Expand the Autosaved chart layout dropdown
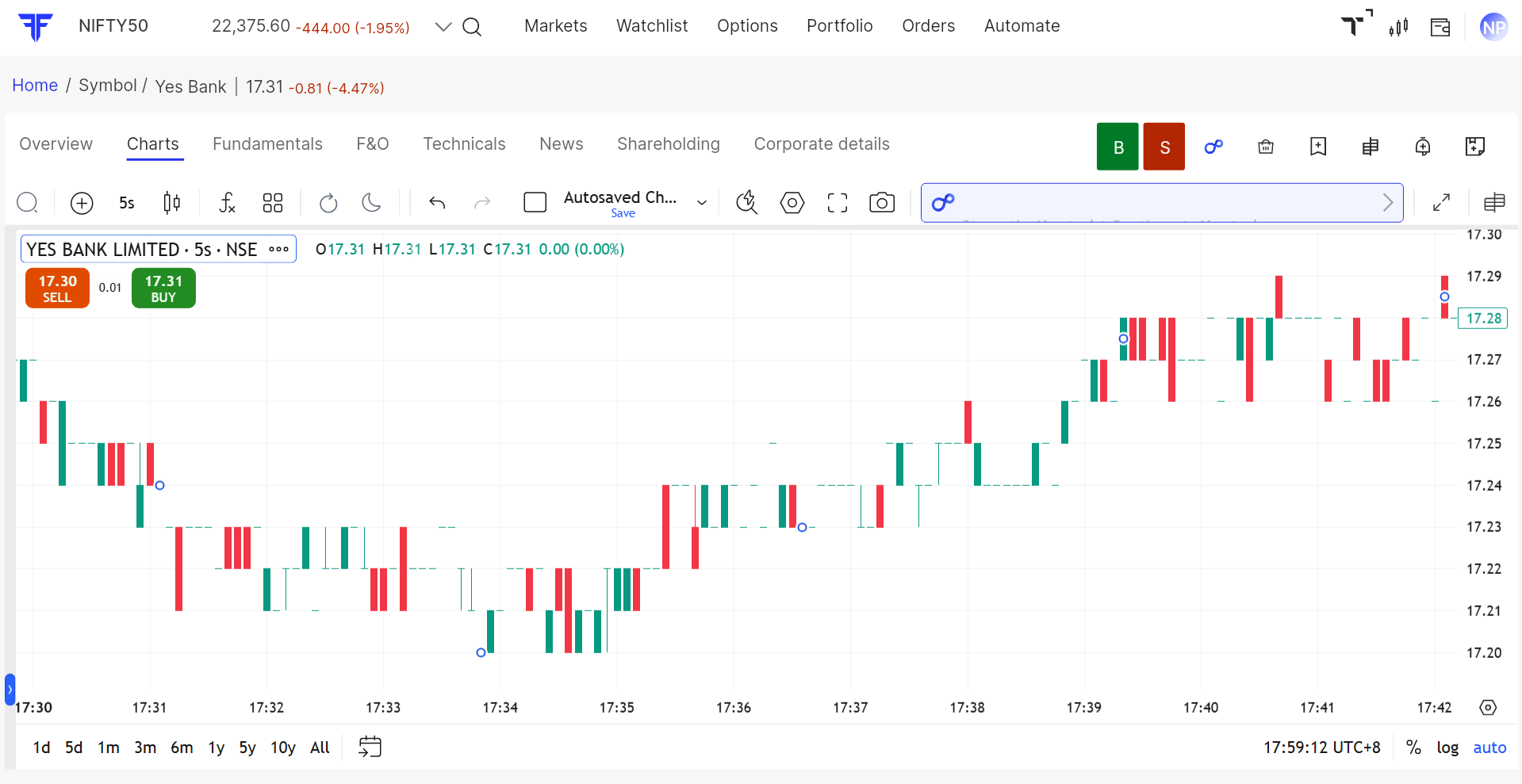 (x=701, y=203)
